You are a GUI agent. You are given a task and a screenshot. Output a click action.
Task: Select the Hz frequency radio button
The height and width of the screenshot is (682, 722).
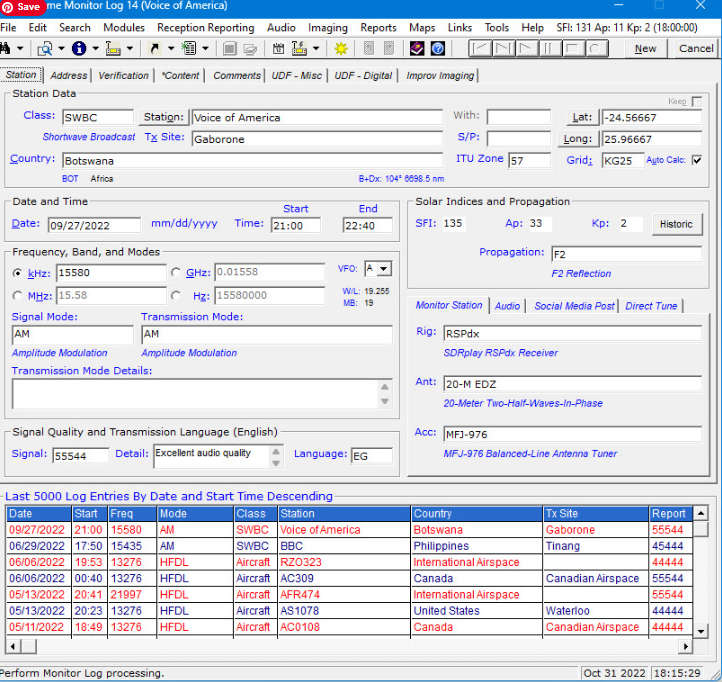pyautogui.click(x=175, y=296)
